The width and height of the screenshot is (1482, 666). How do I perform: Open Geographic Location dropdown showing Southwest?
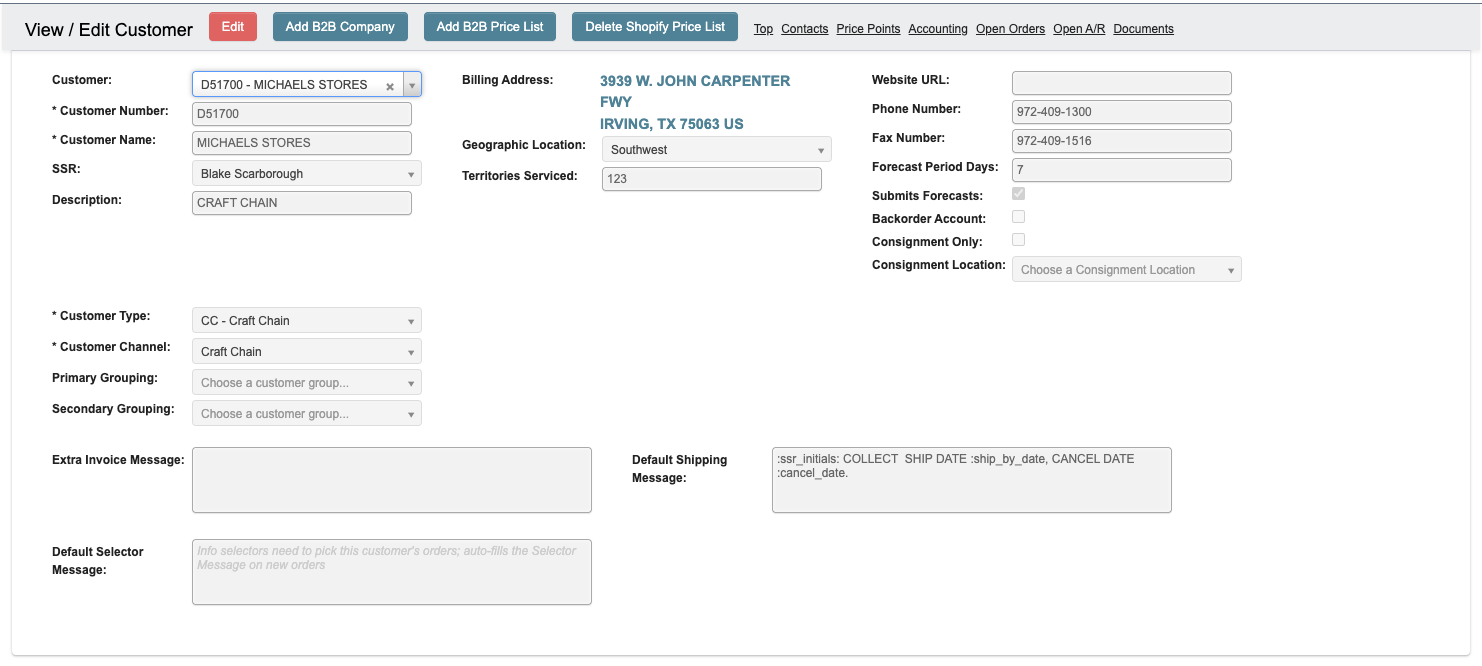tap(717, 150)
